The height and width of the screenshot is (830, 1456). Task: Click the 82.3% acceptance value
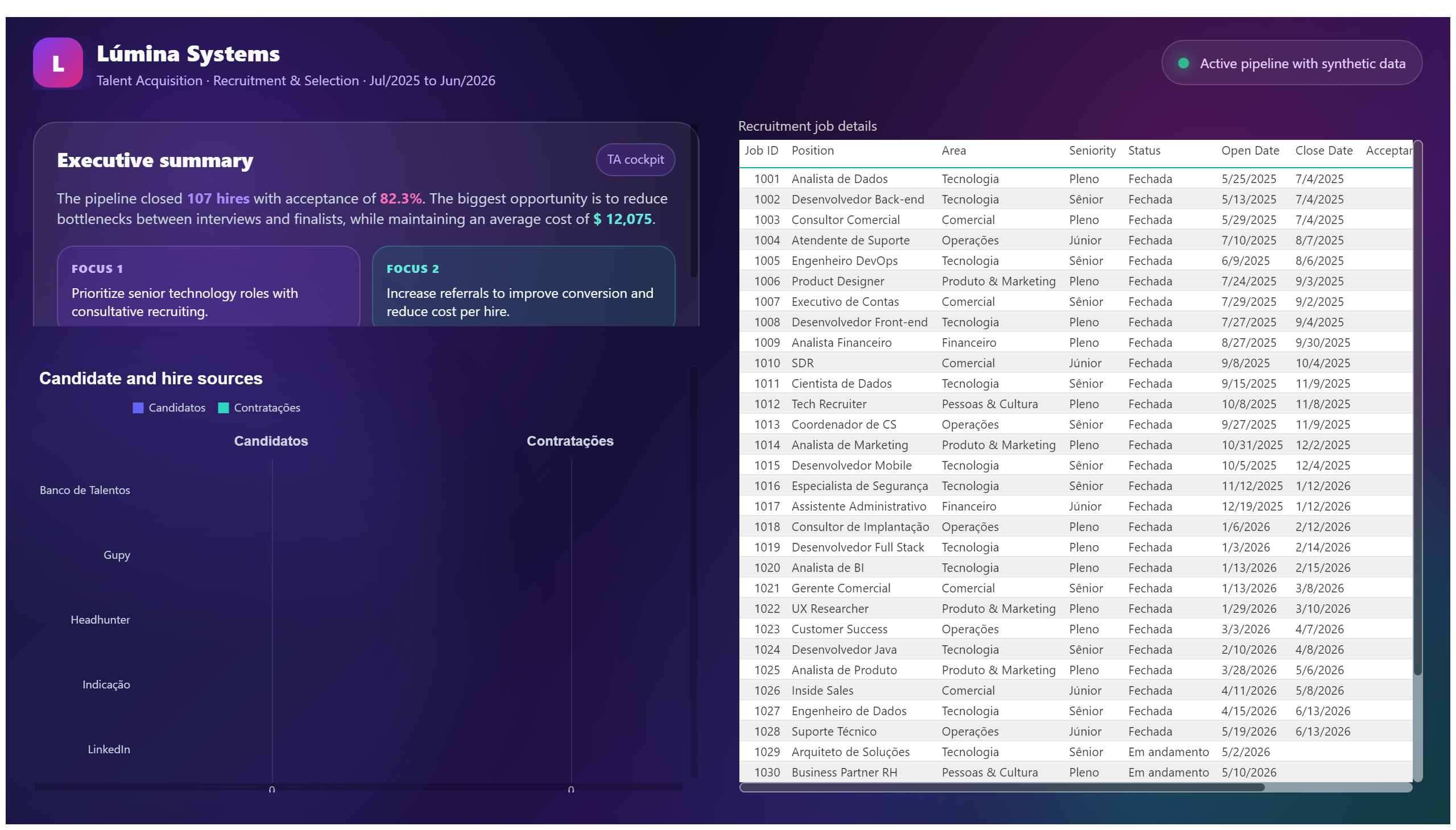point(400,198)
